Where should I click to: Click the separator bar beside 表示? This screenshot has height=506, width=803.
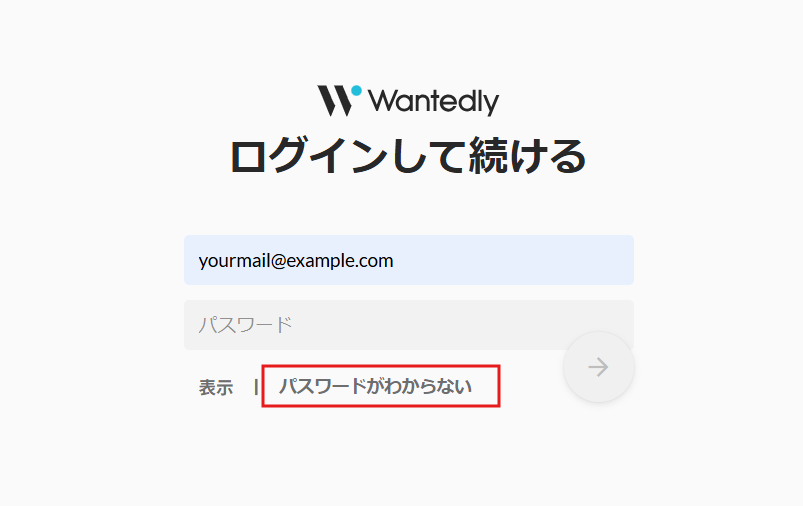tap(256, 387)
